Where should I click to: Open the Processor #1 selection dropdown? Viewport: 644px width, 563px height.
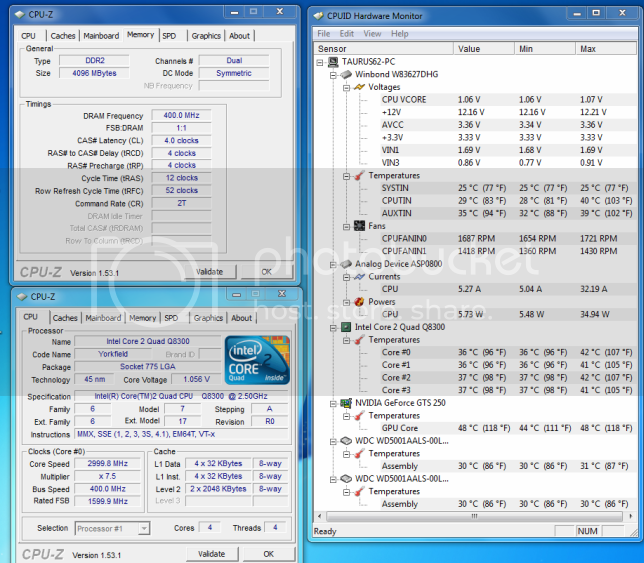(144, 528)
